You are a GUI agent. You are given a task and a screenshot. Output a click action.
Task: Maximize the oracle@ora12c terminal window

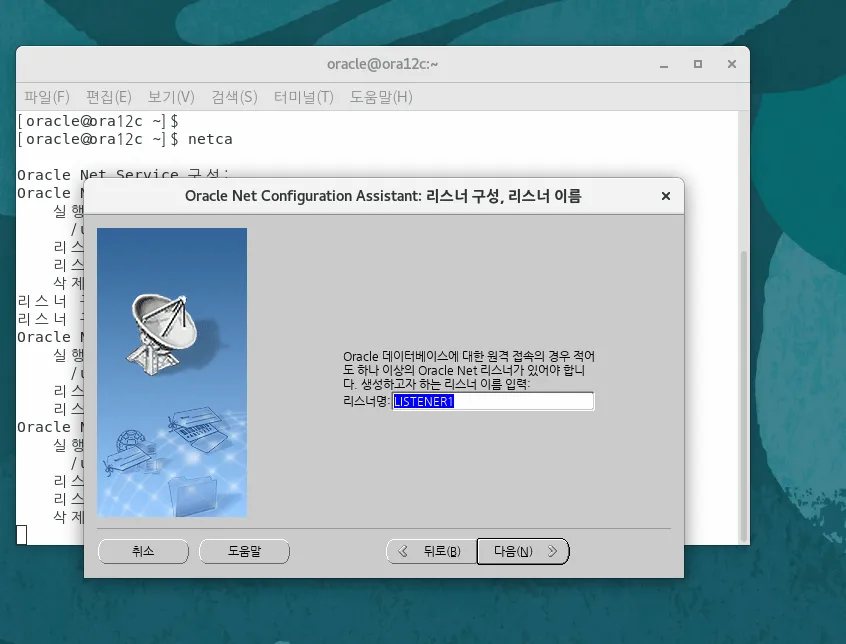point(698,64)
